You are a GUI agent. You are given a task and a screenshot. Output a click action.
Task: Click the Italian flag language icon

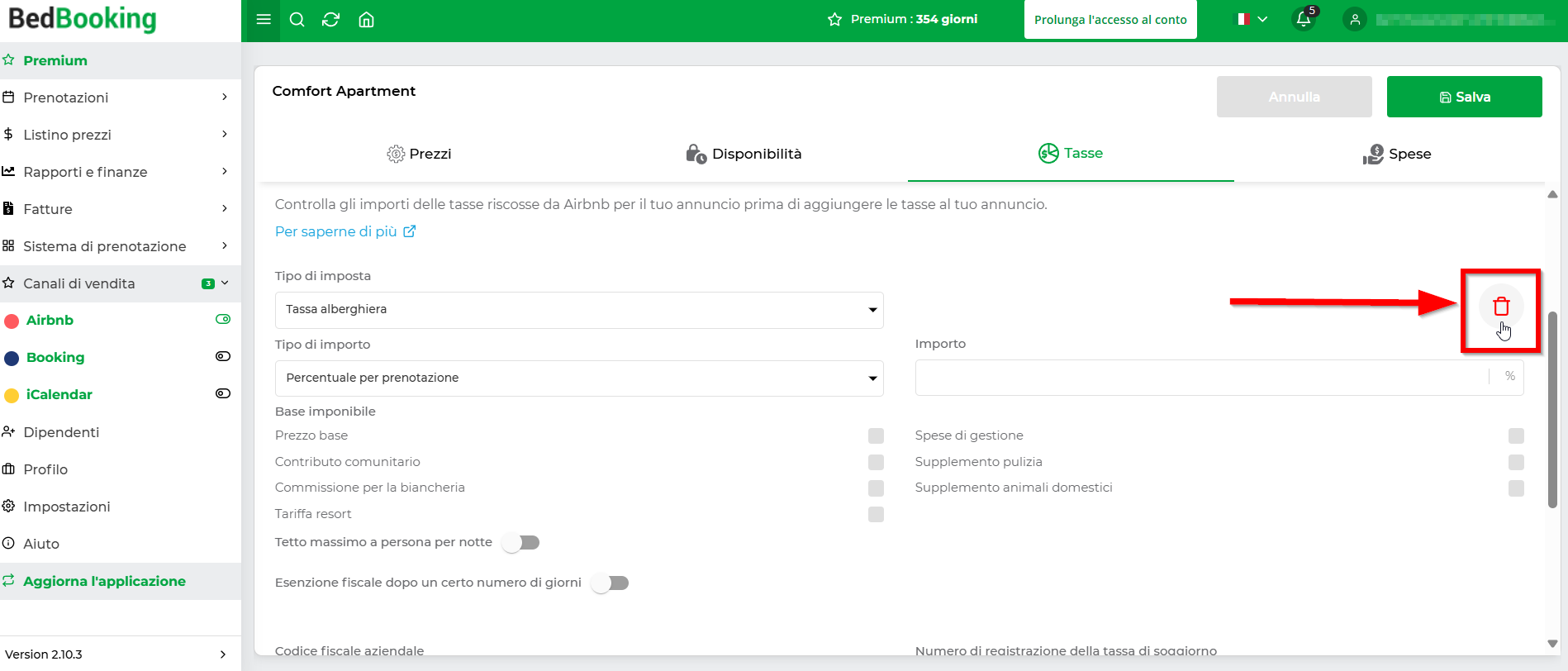pyautogui.click(x=1243, y=19)
